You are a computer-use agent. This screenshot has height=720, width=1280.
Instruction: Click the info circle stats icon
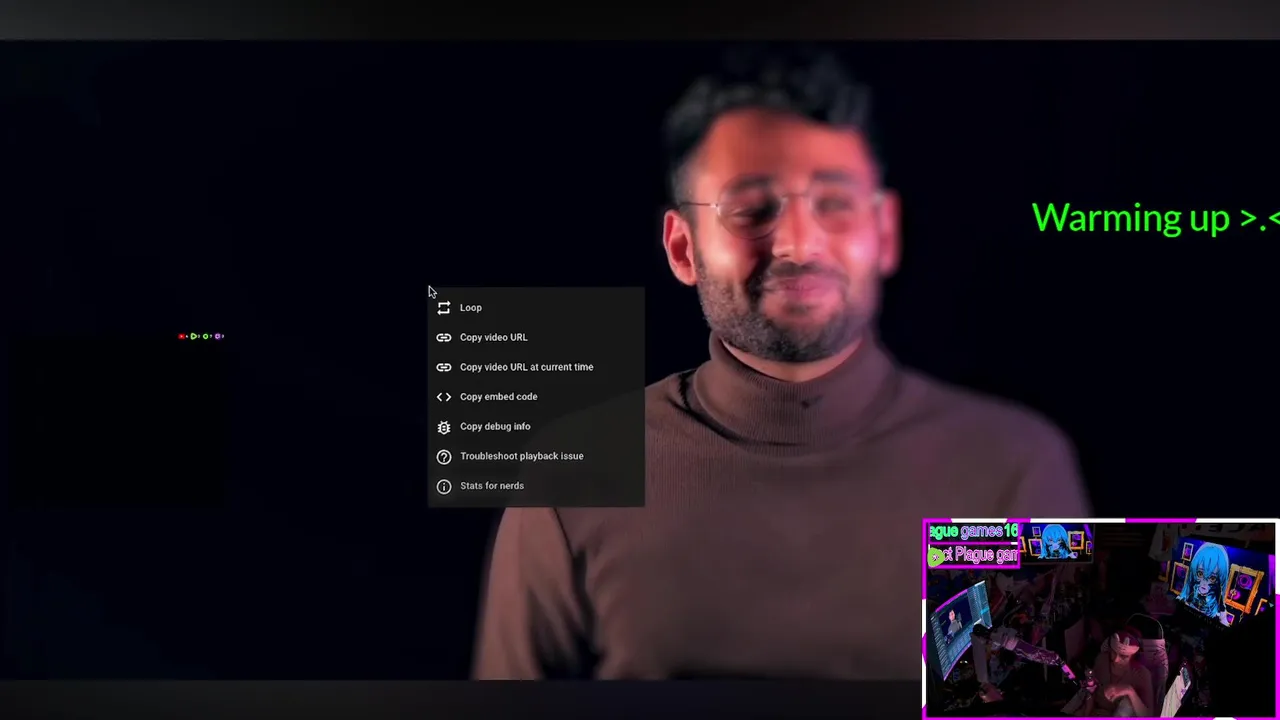[444, 486]
